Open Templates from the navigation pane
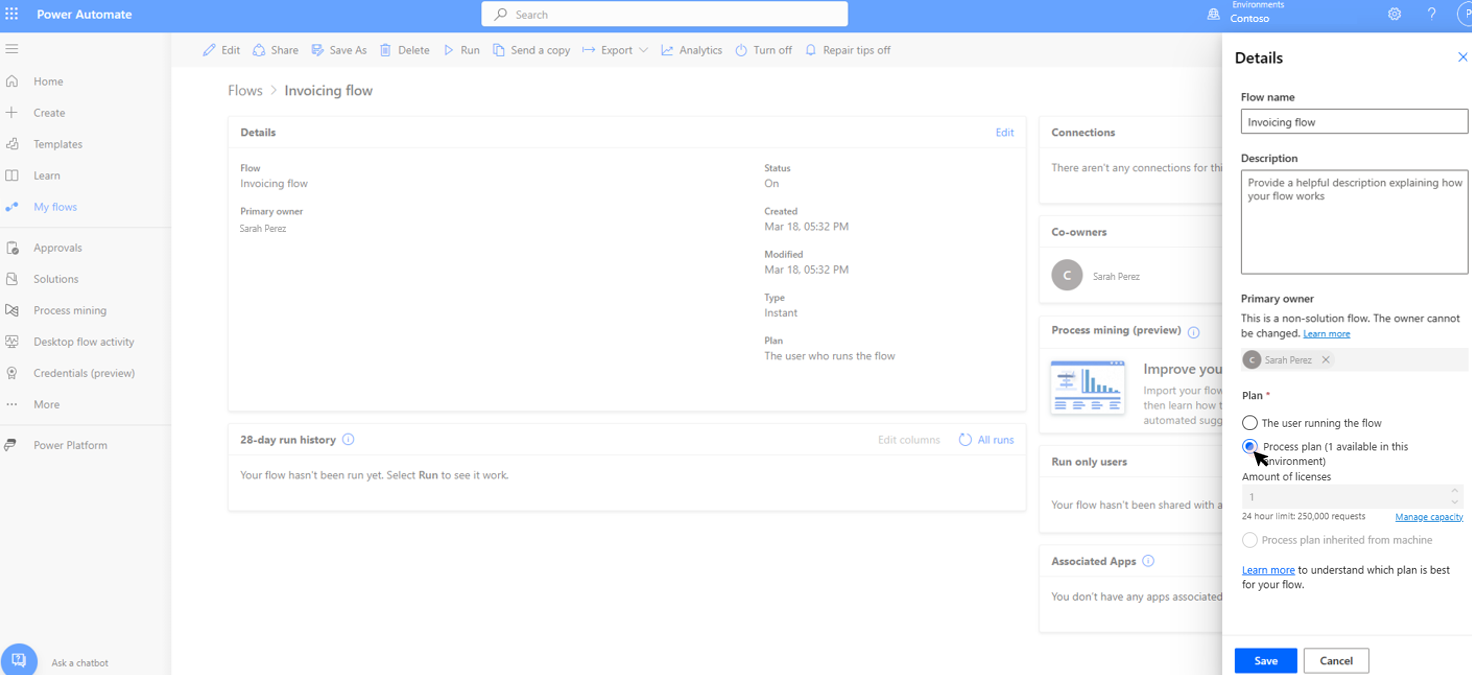Screen dimensions: 1472x675 tap(57, 144)
